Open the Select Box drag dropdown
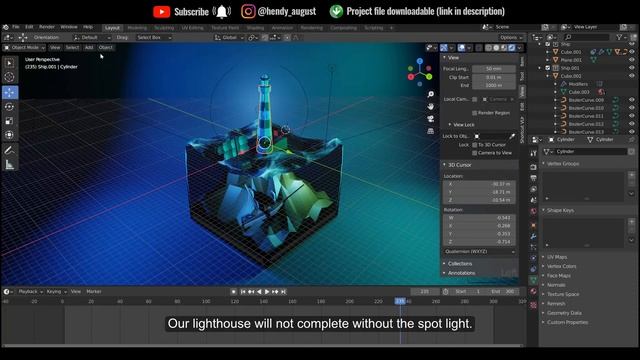 (153, 38)
